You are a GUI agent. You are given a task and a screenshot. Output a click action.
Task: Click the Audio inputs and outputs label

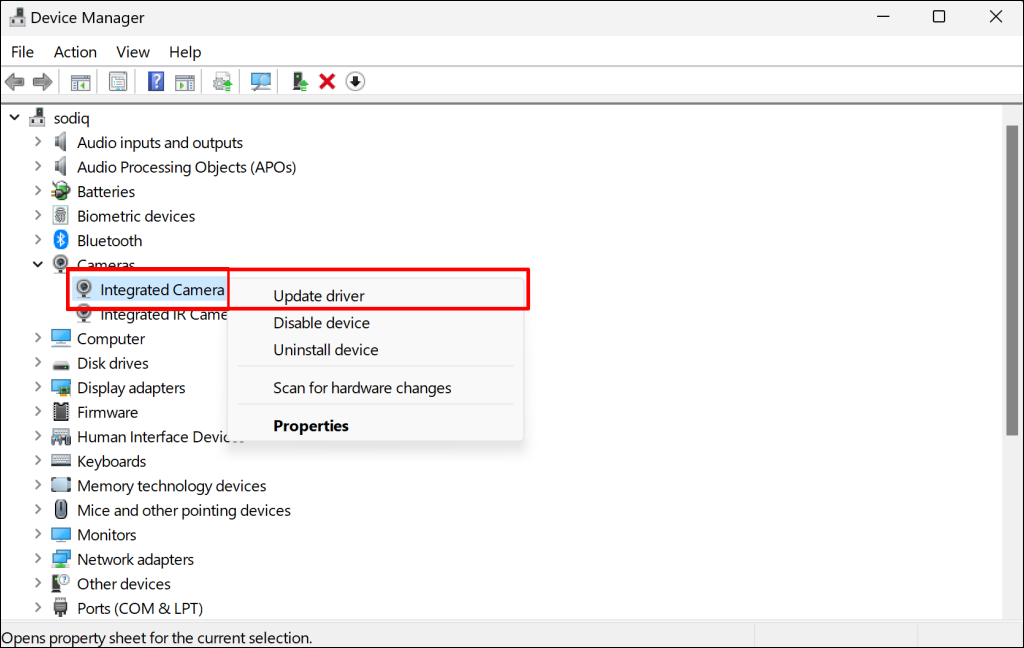point(160,142)
